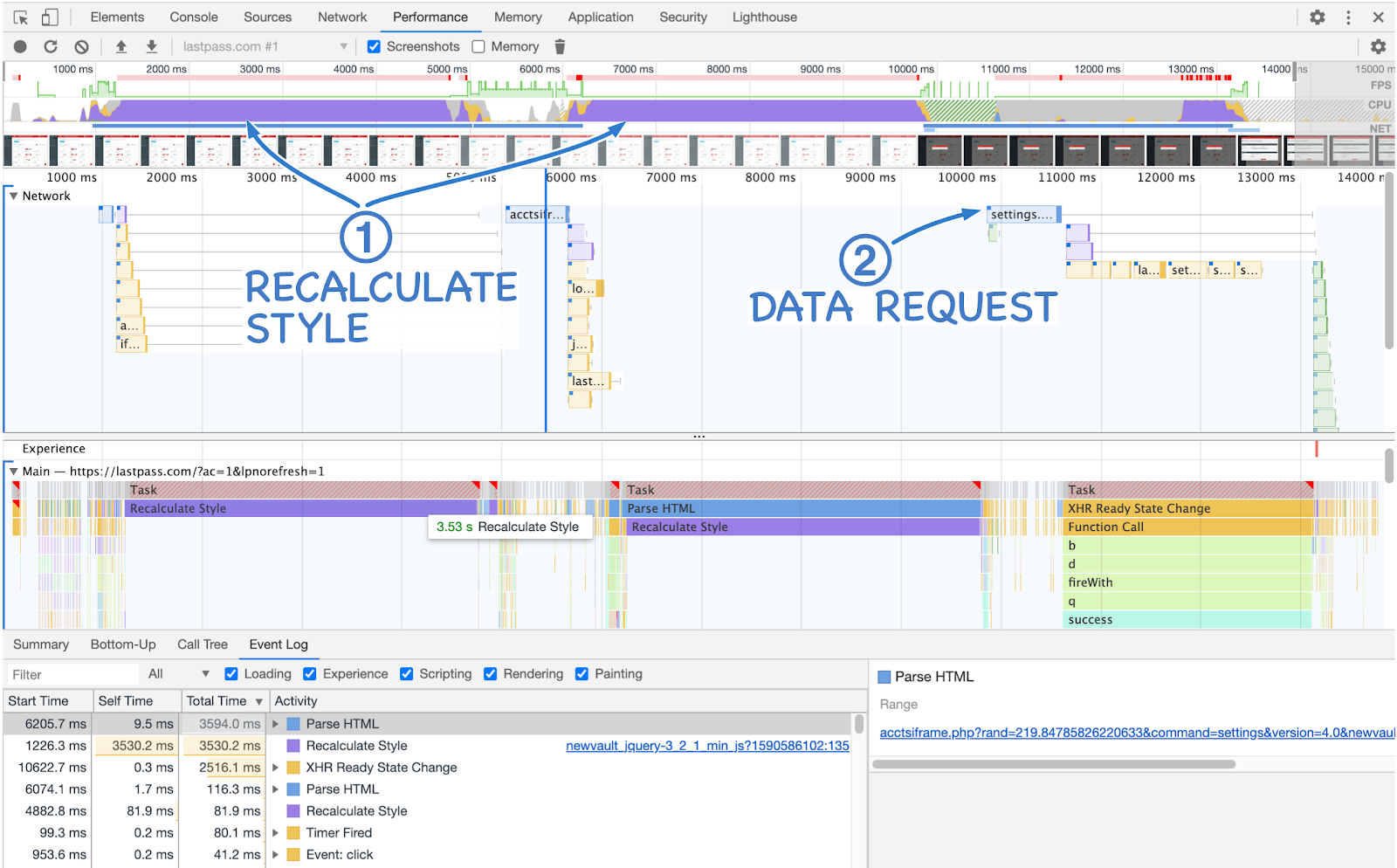Screen dimensions: 1397x868
Task: Click the trash collect garbage icon
Action: (560, 46)
